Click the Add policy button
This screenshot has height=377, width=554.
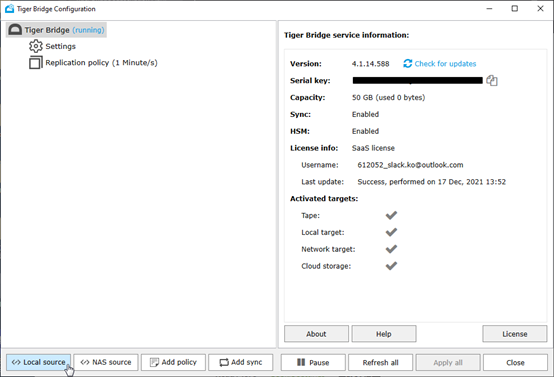(x=173, y=363)
